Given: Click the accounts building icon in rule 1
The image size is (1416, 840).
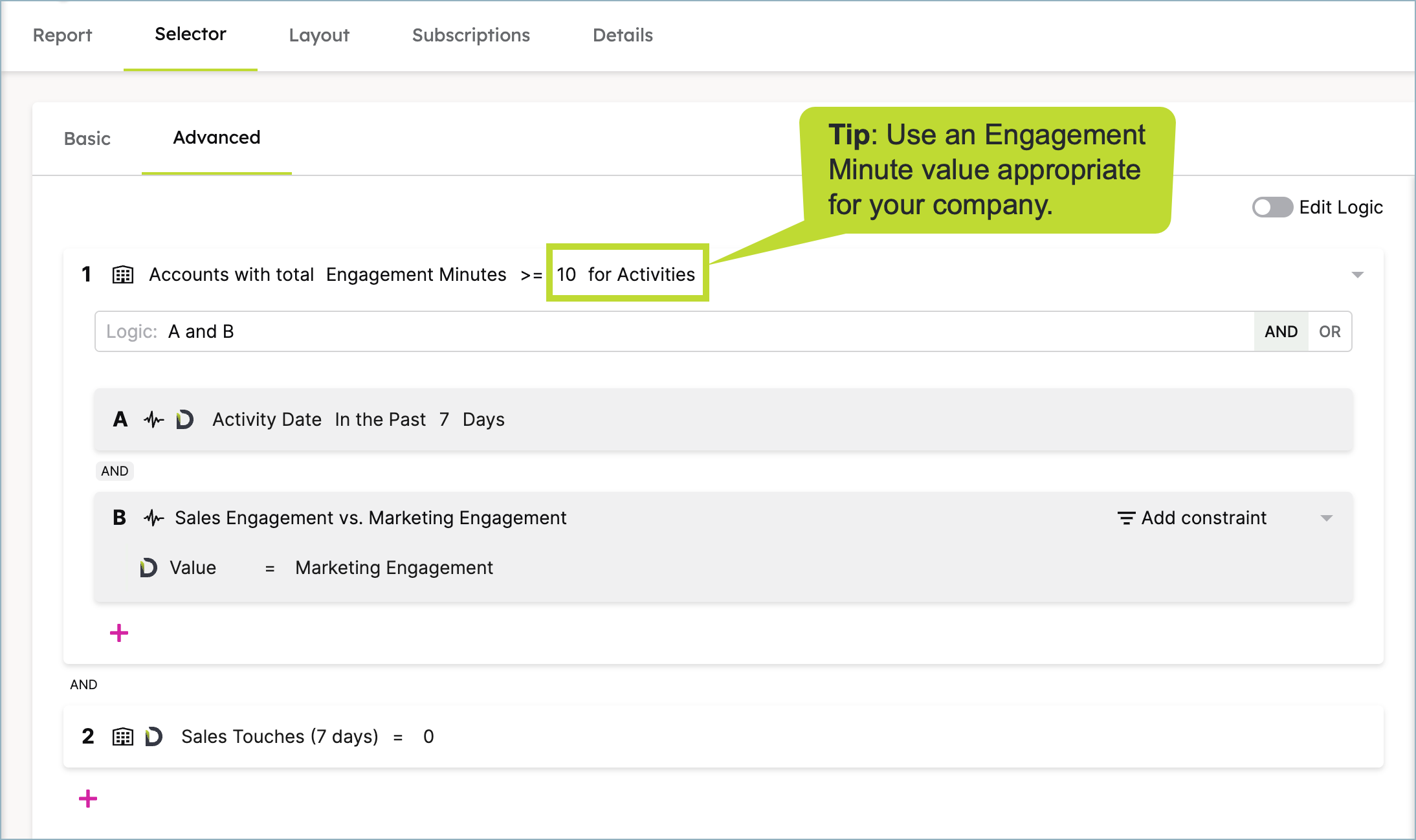Looking at the screenshot, I should 123,275.
